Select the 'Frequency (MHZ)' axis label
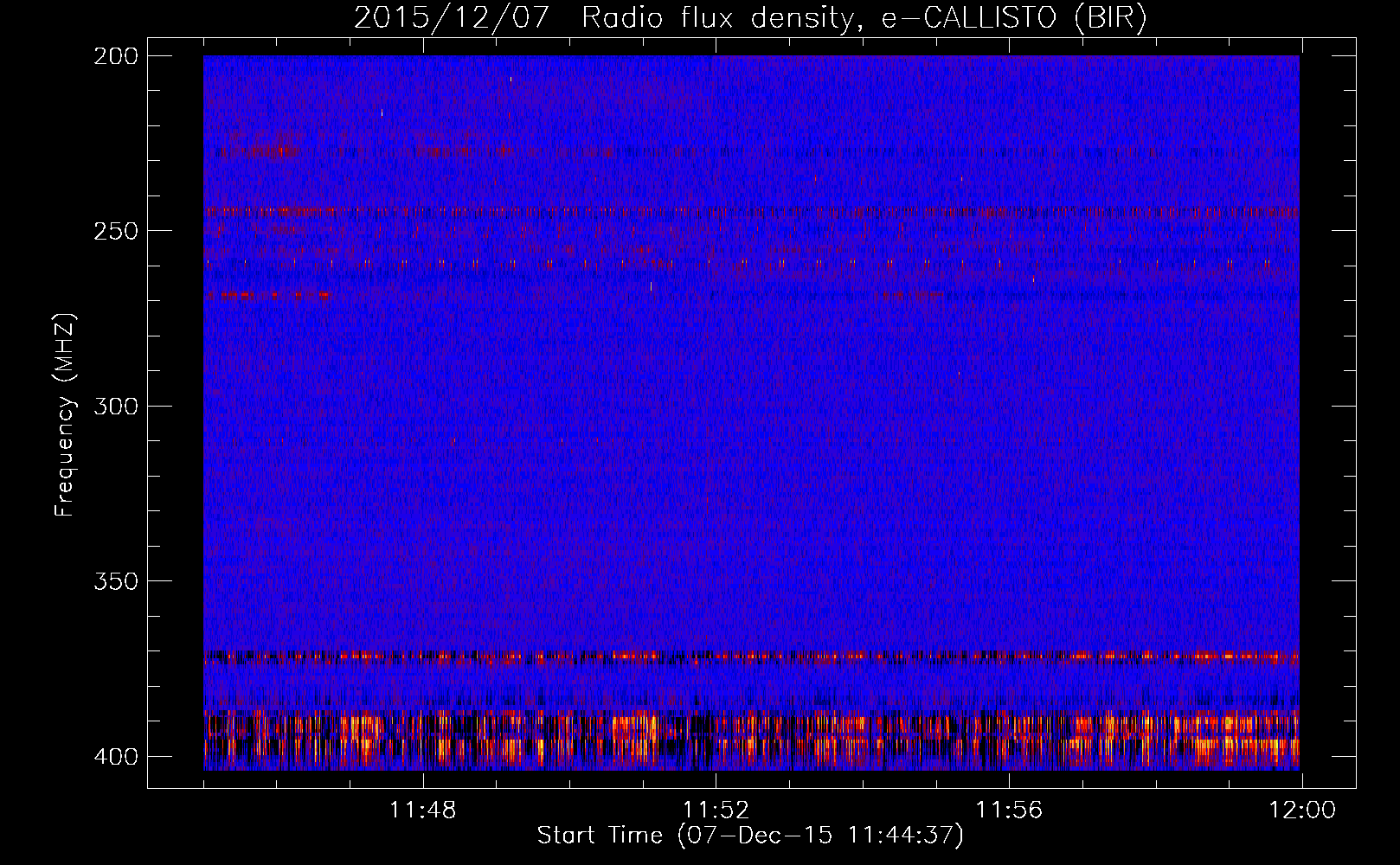Image resolution: width=1400 pixels, height=865 pixels. tap(65, 414)
